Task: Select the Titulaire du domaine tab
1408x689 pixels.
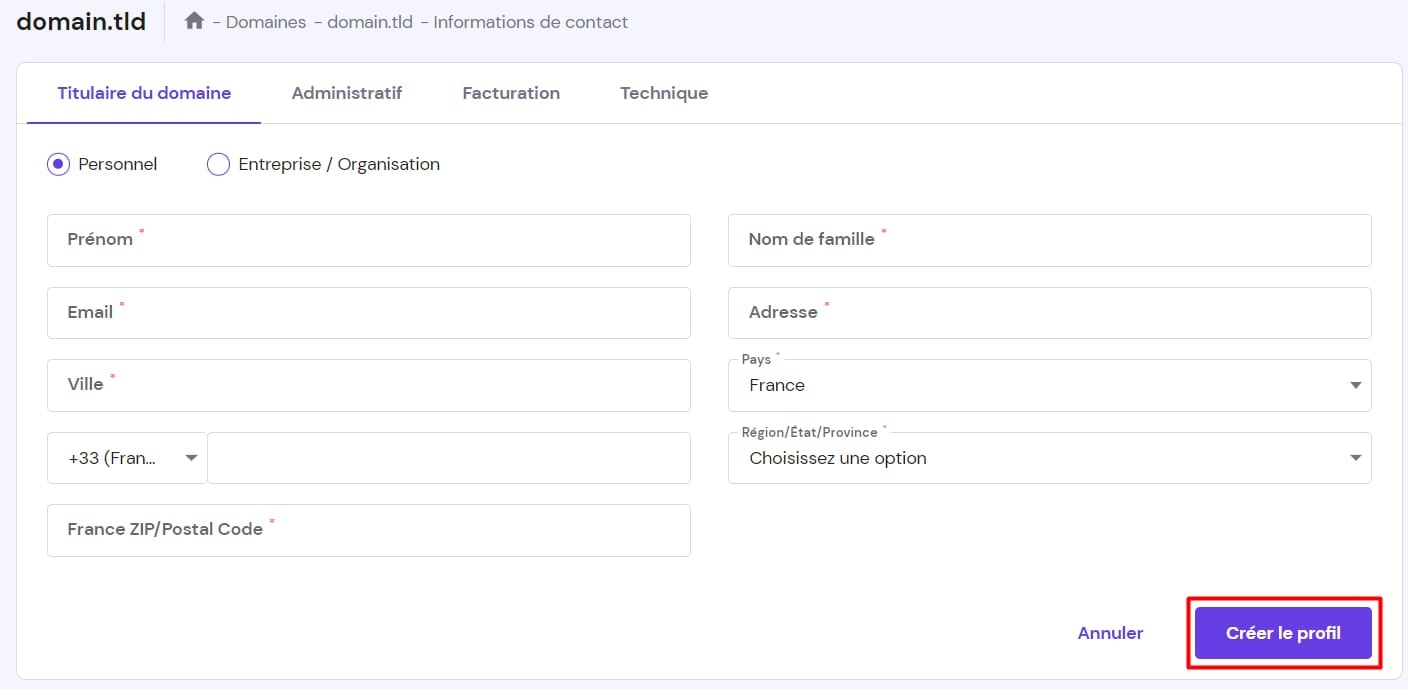Action: [144, 93]
